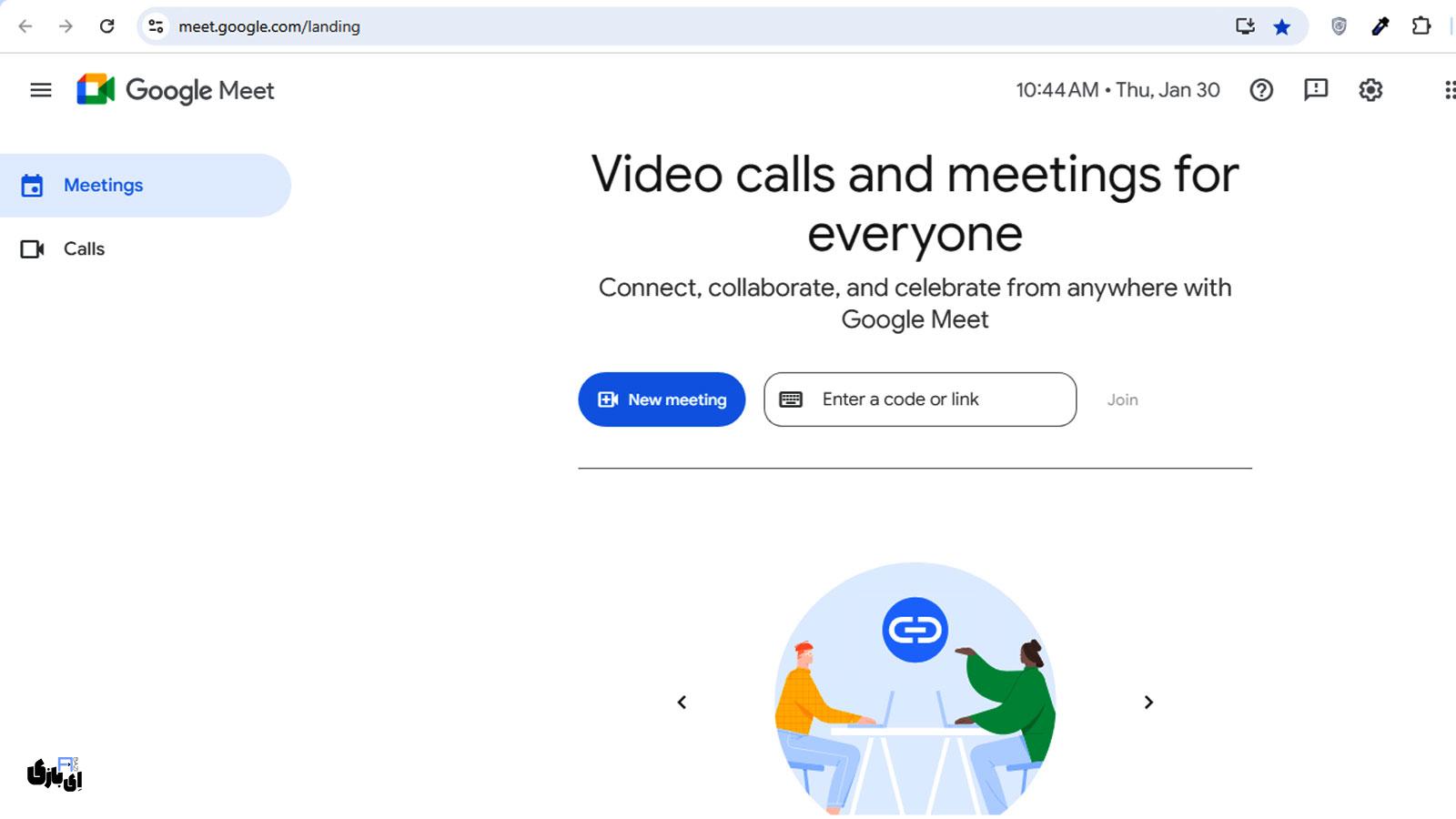The height and width of the screenshot is (819, 1456).
Task: Open the Google apps grid
Action: (x=1450, y=90)
